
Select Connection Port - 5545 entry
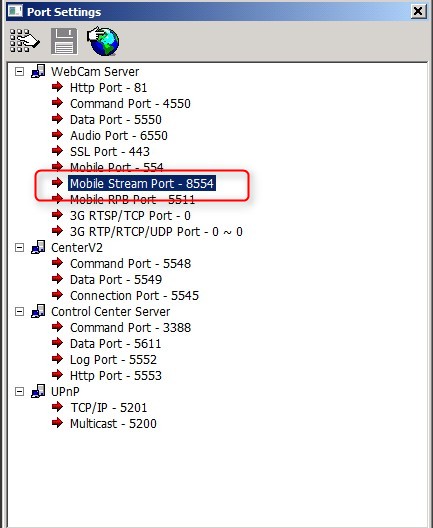click(x=134, y=296)
